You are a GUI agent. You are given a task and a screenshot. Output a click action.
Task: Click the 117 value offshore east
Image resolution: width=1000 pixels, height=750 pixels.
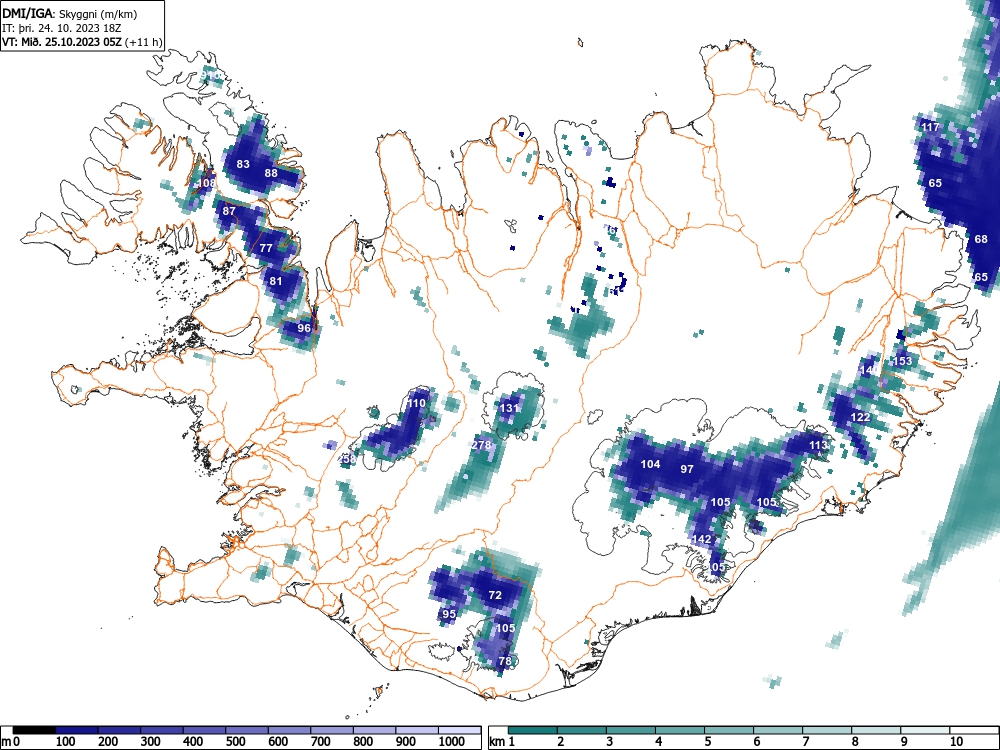tap(930, 127)
